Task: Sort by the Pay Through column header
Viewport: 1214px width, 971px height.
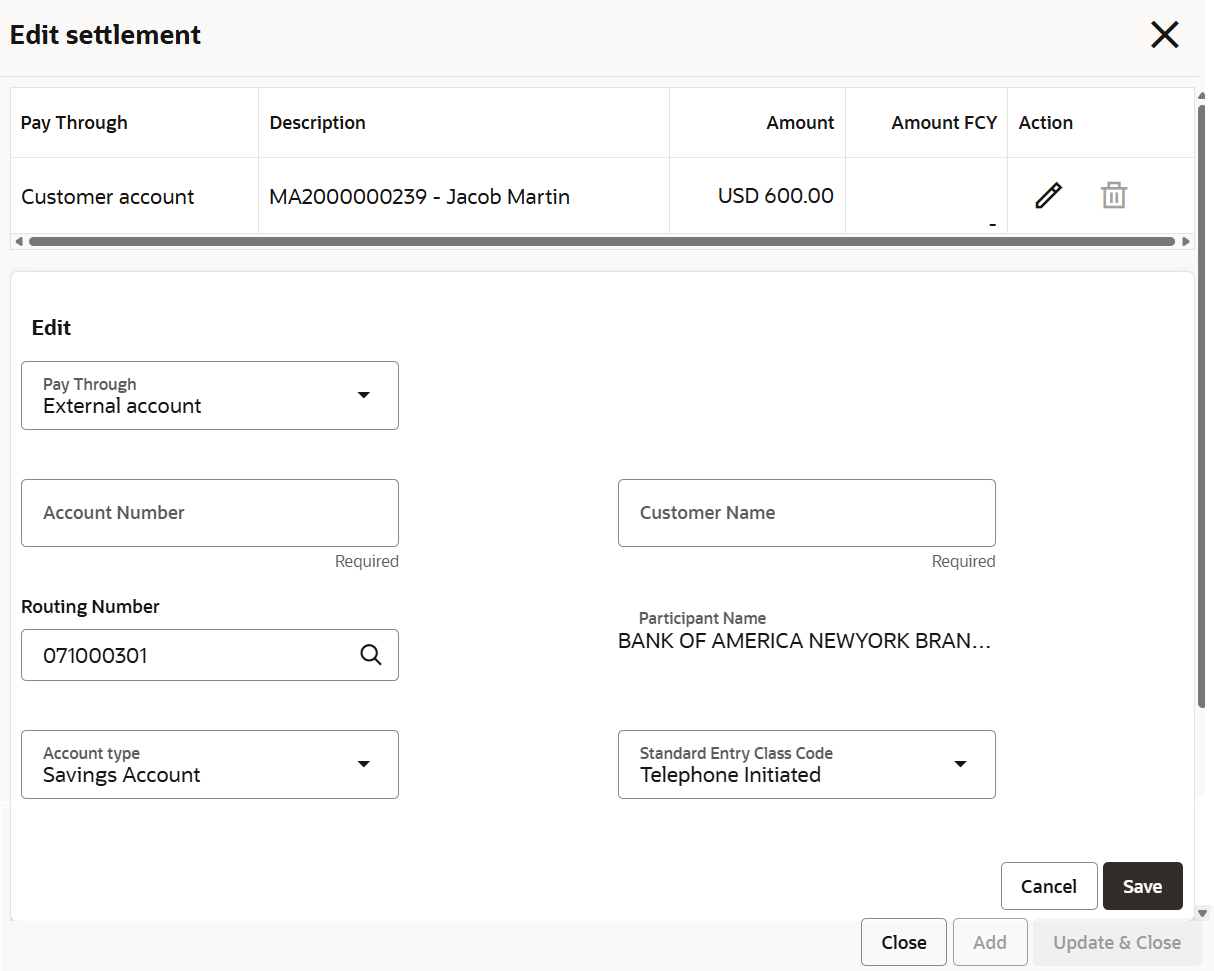Action: click(x=74, y=123)
